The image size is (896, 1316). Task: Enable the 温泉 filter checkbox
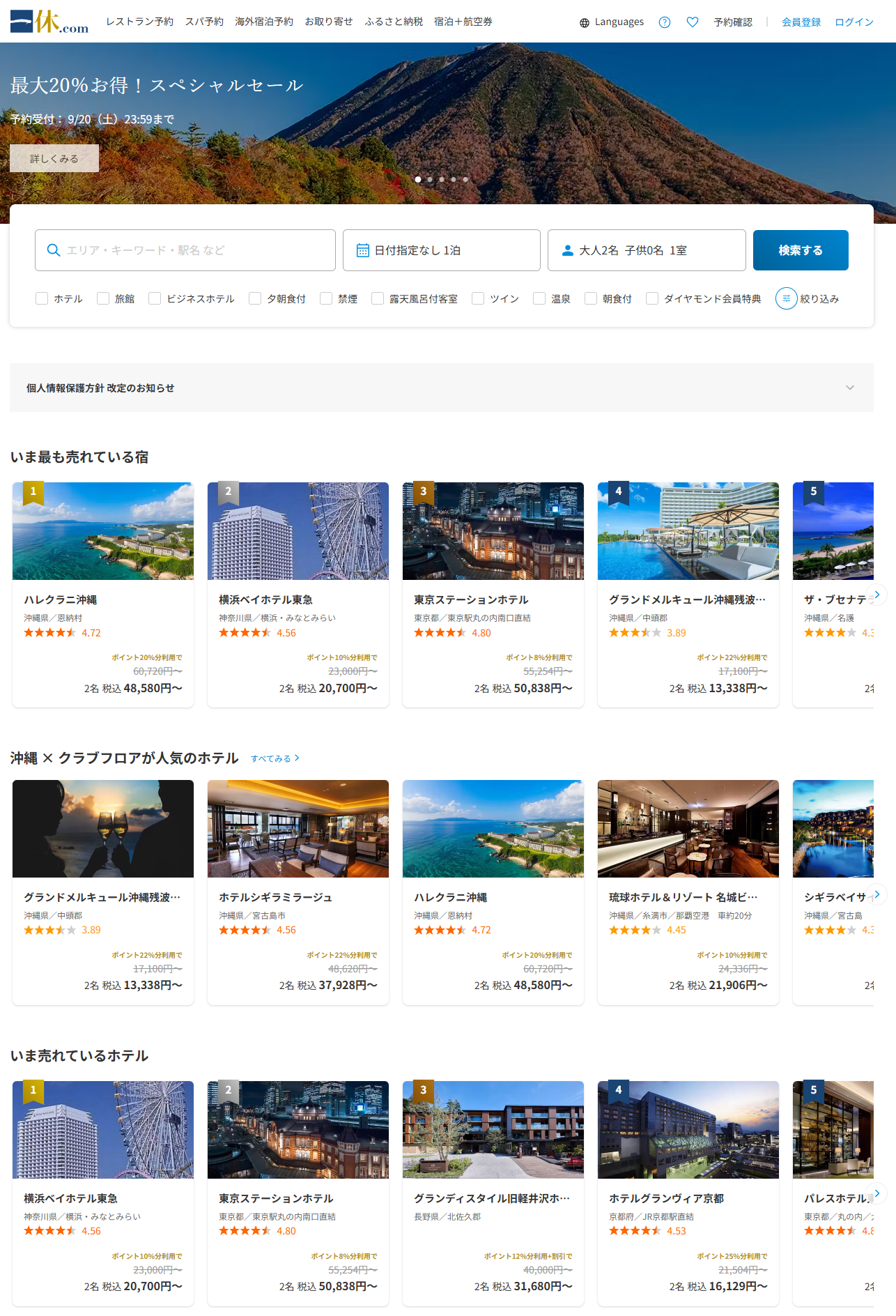539,298
